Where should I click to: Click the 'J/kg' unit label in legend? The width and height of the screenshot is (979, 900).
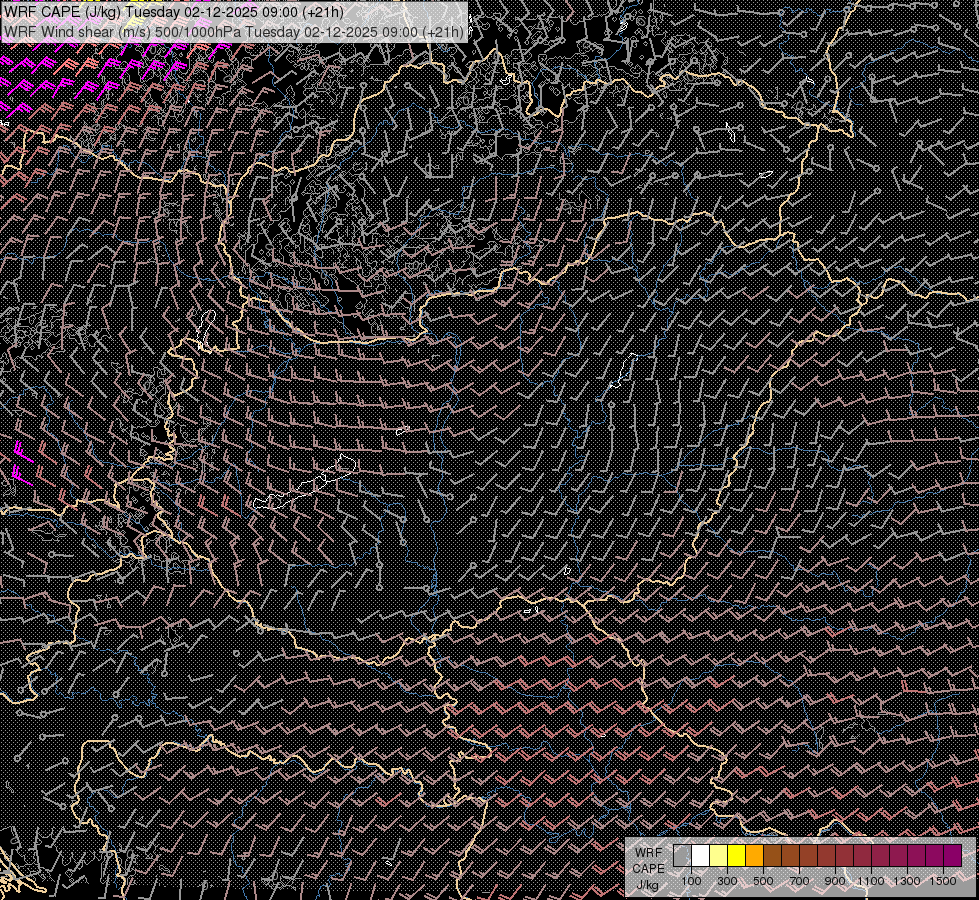pyautogui.click(x=648, y=885)
